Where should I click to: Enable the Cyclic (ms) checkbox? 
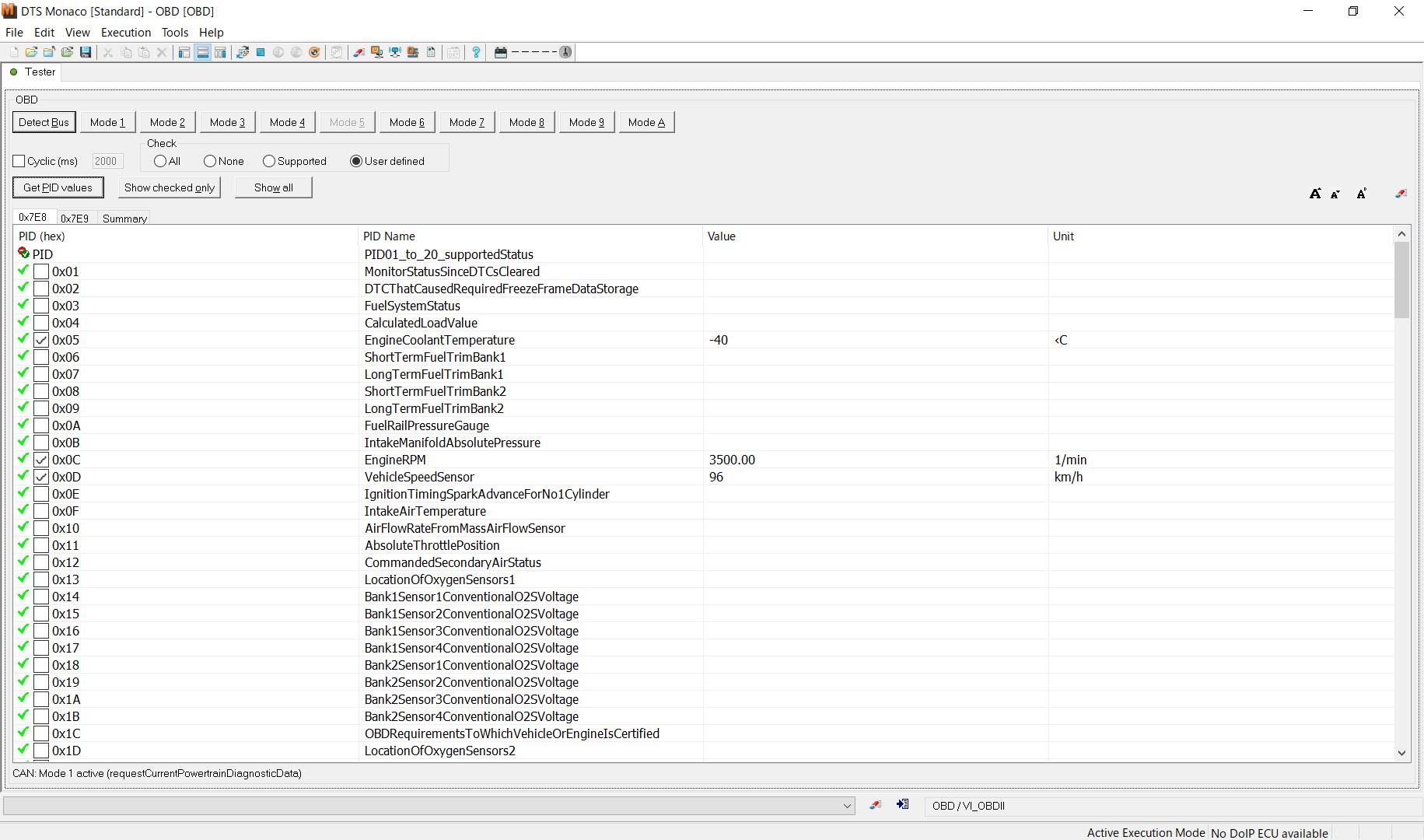coord(19,161)
